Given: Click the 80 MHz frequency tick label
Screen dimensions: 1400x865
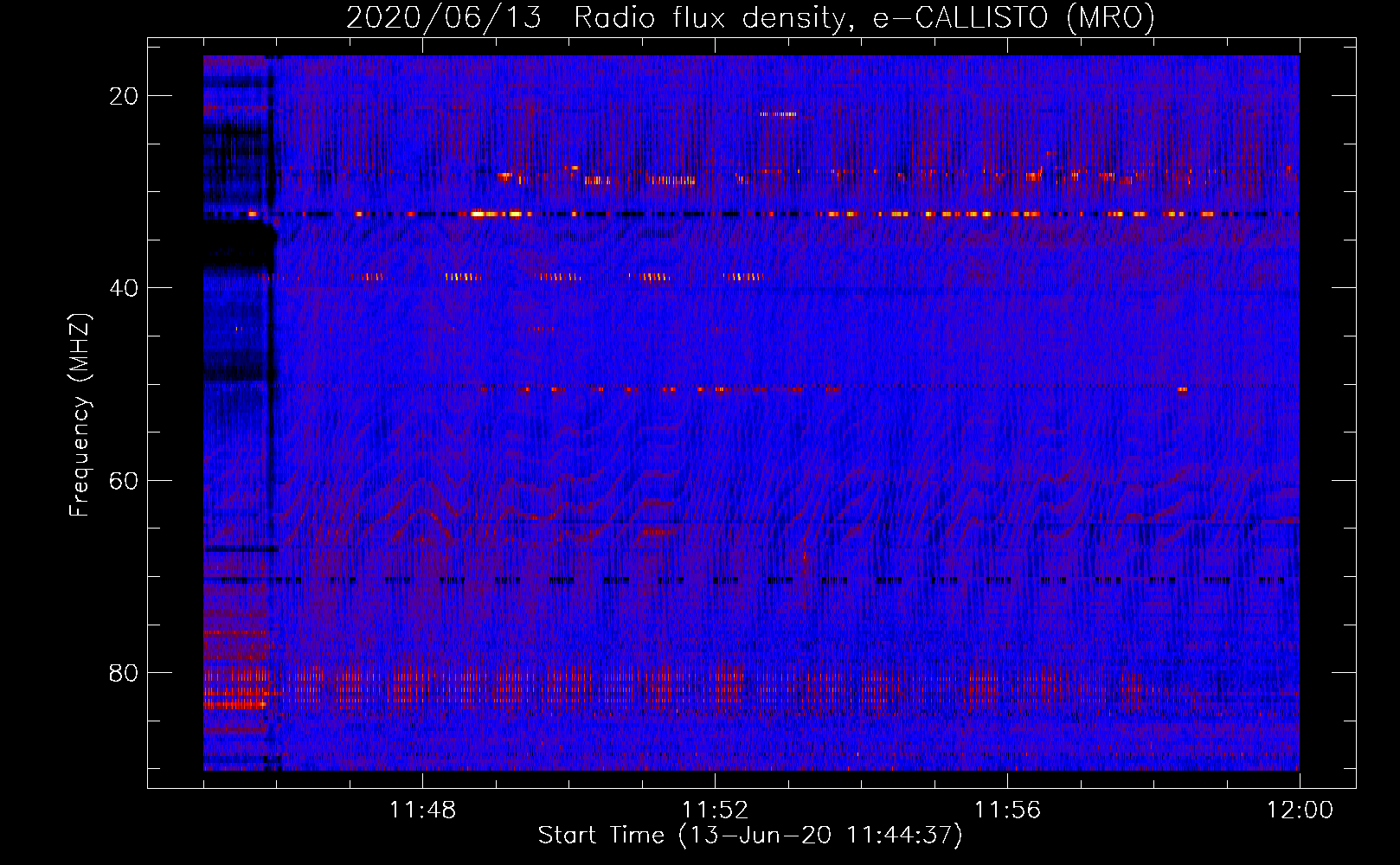Looking at the screenshot, I should pos(124,672).
